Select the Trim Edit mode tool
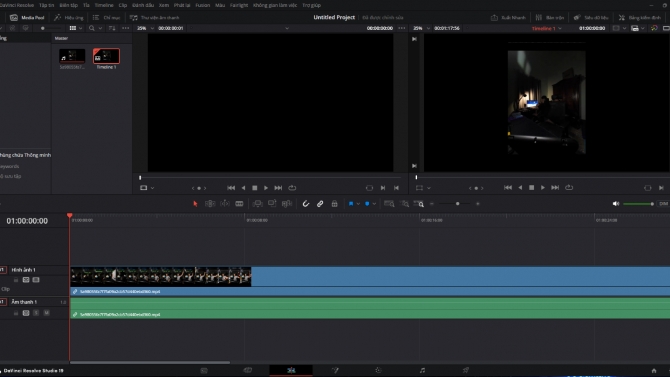This screenshot has width=670, height=377. coord(210,204)
